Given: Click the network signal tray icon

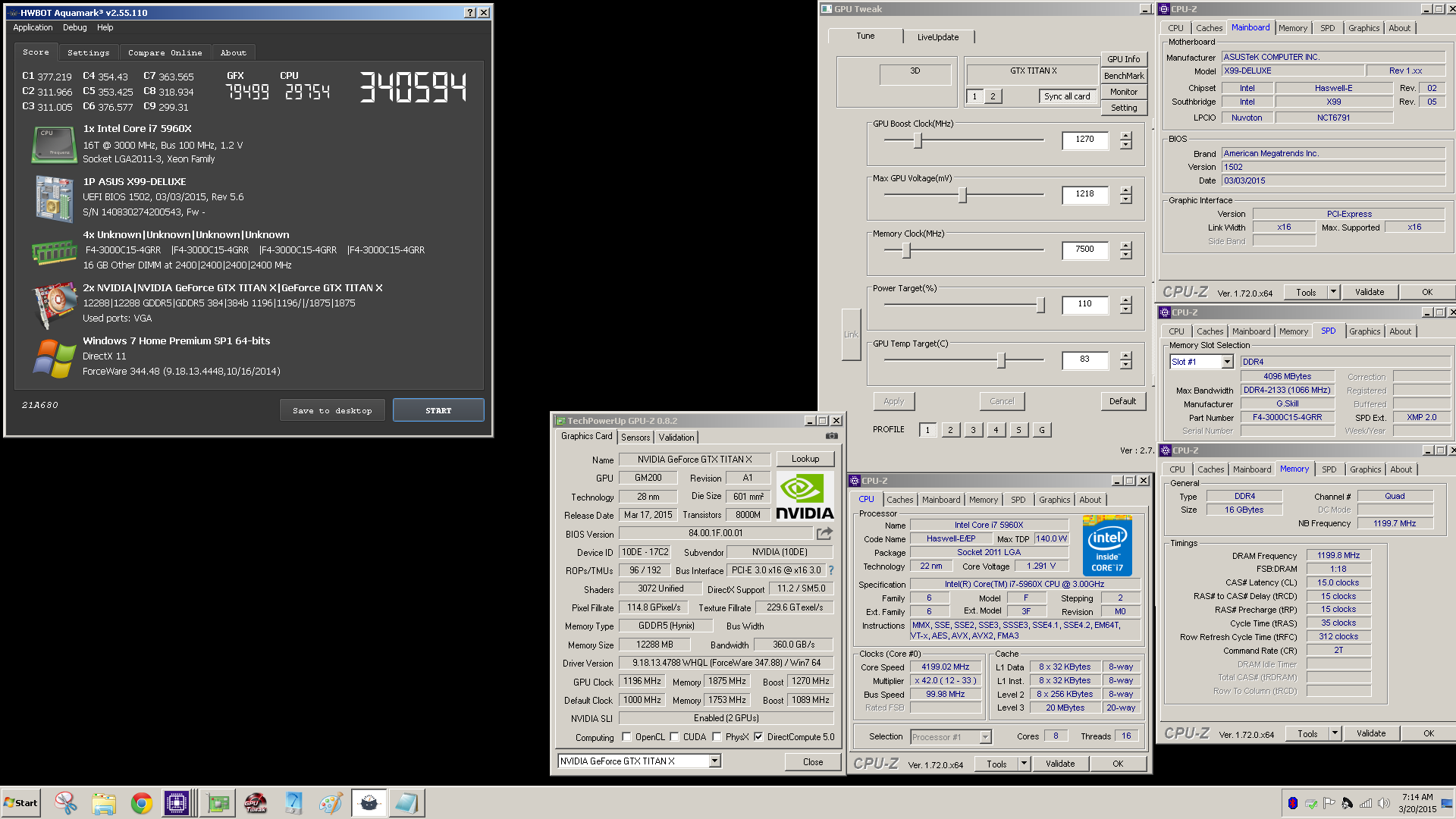Looking at the screenshot, I should pos(1365,803).
